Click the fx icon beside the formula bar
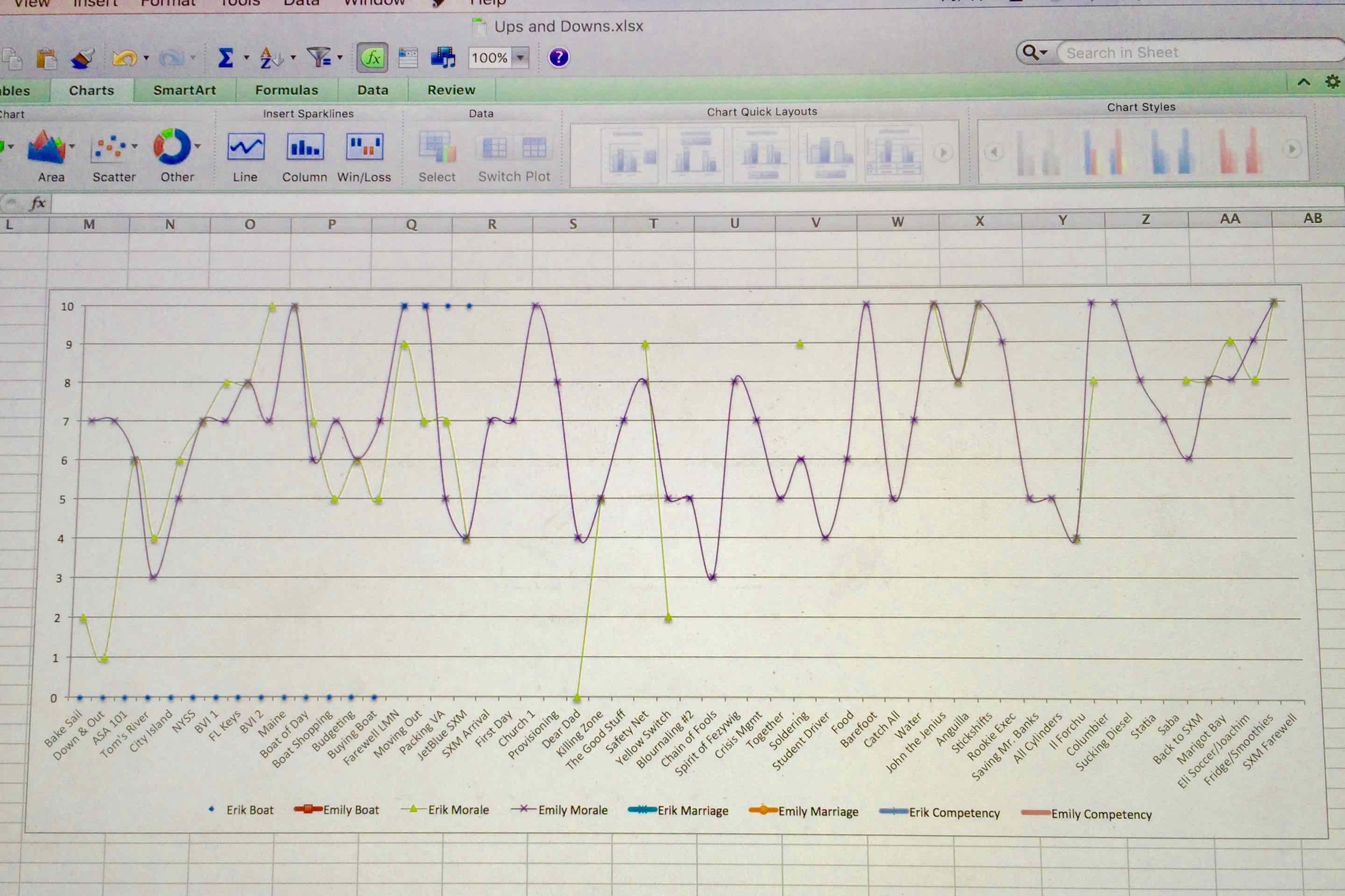 click(38, 203)
